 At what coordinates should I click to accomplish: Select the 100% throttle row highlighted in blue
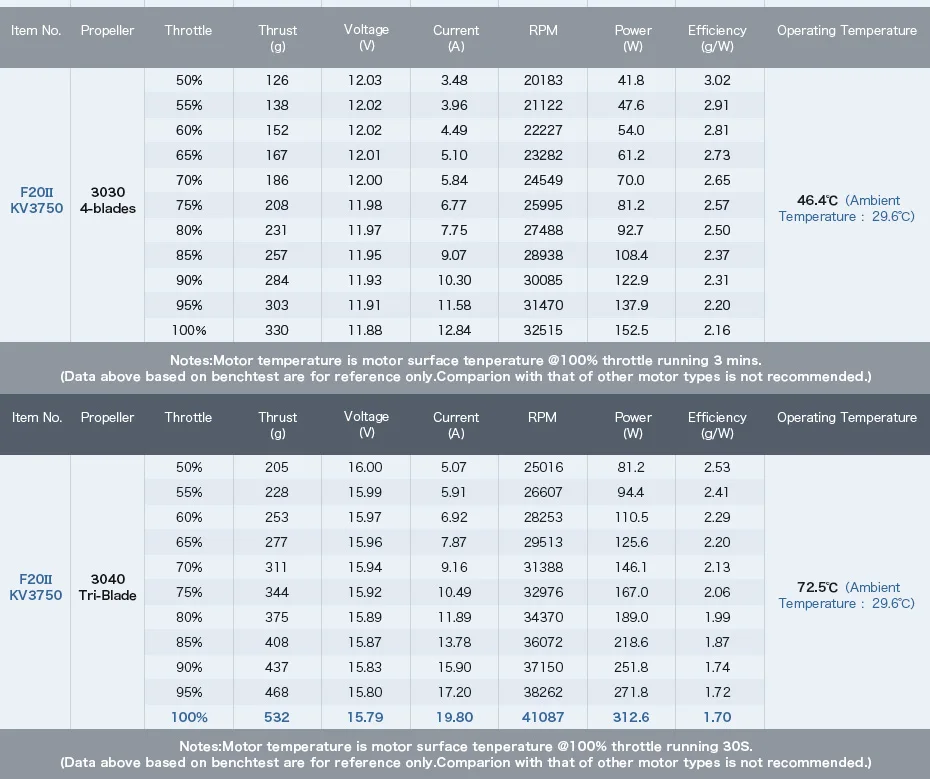(x=454, y=717)
